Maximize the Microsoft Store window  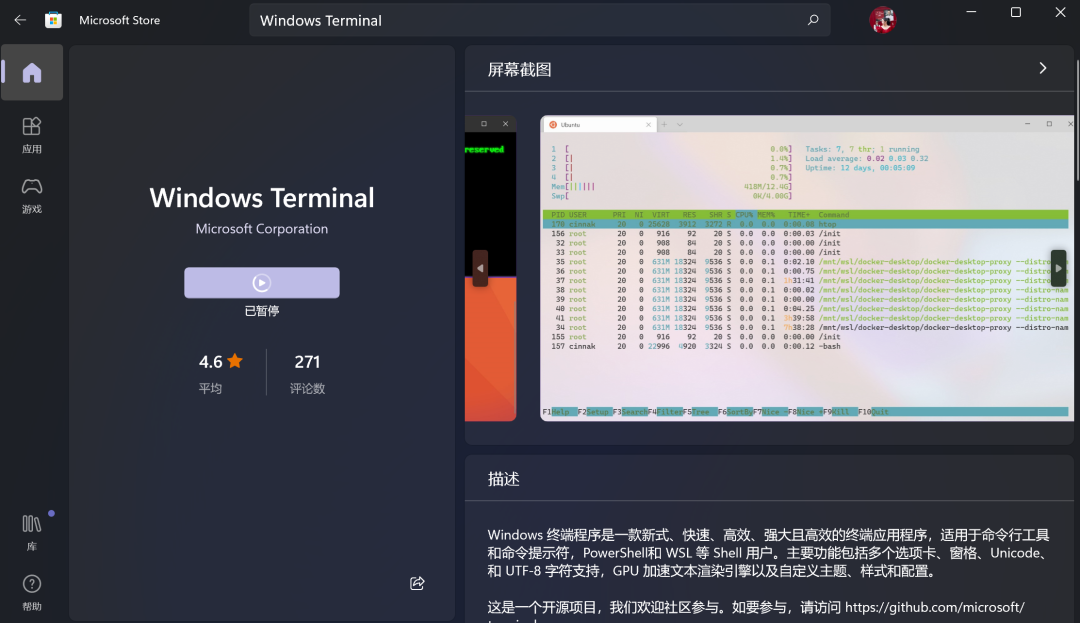pyautogui.click(x=1015, y=12)
